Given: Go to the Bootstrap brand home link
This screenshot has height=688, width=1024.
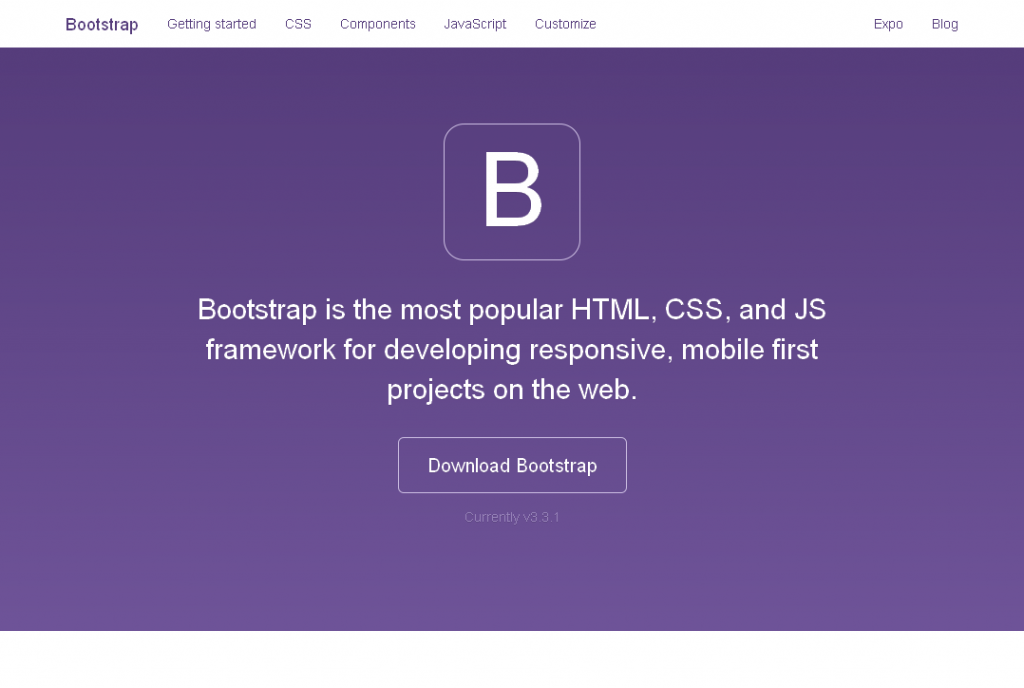Looking at the screenshot, I should pos(102,24).
